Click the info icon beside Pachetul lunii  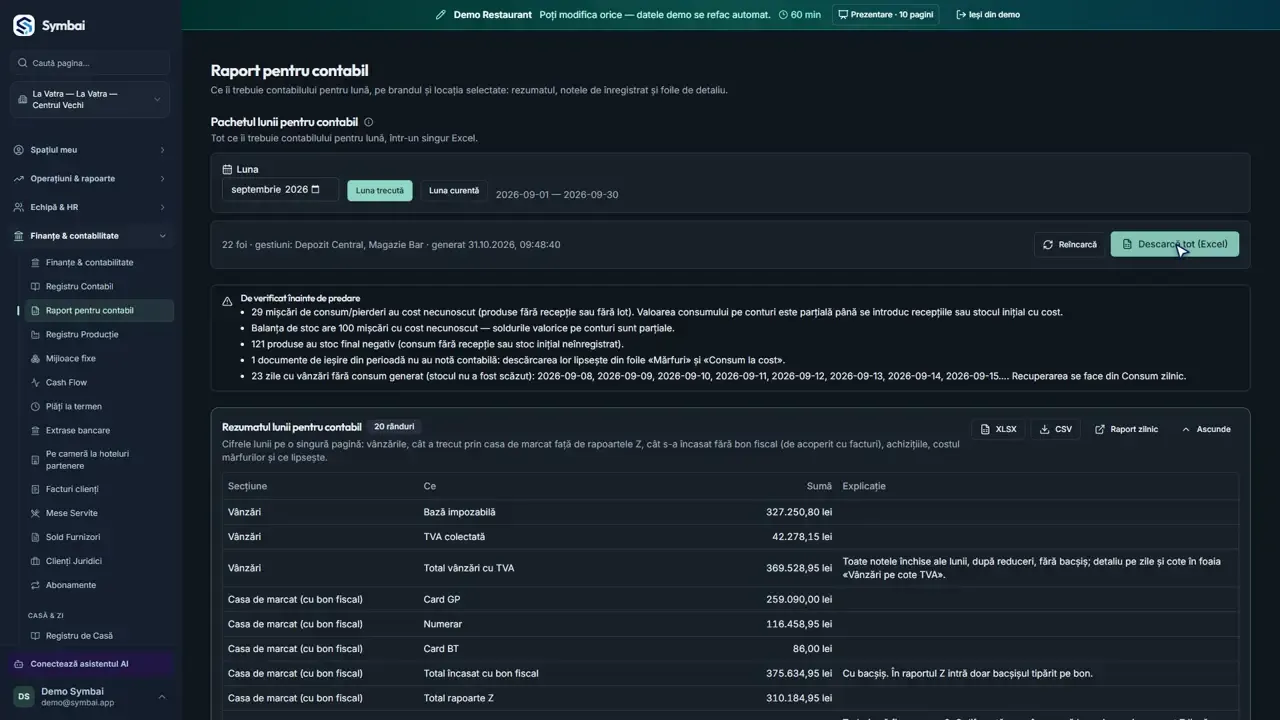coord(368,122)
